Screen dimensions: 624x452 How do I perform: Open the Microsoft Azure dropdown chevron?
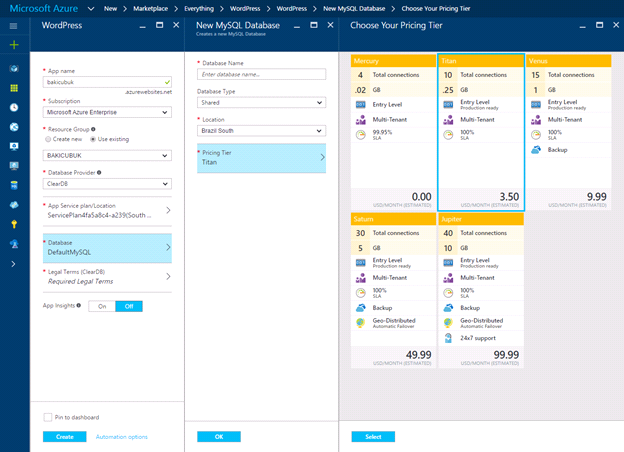coord(91,9)
